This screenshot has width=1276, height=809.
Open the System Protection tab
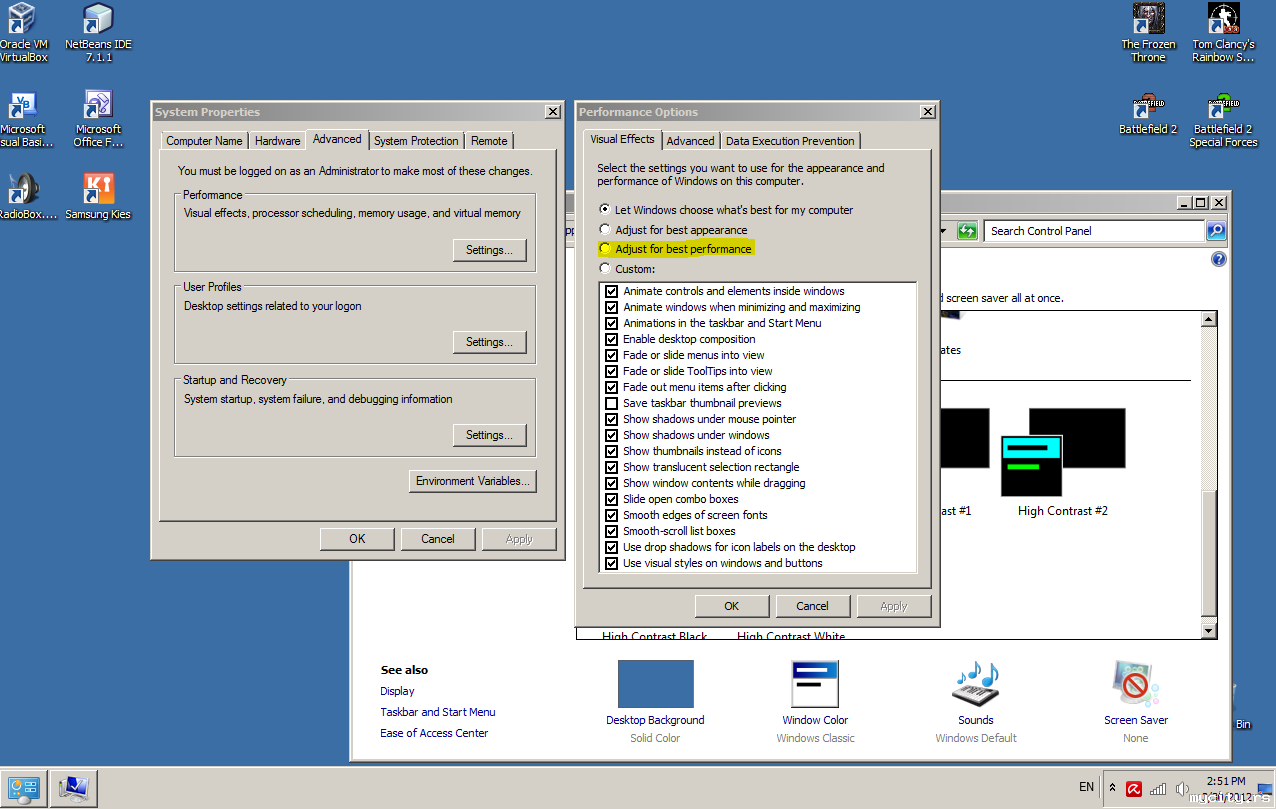pyautogui.click(x=416, y=141)
